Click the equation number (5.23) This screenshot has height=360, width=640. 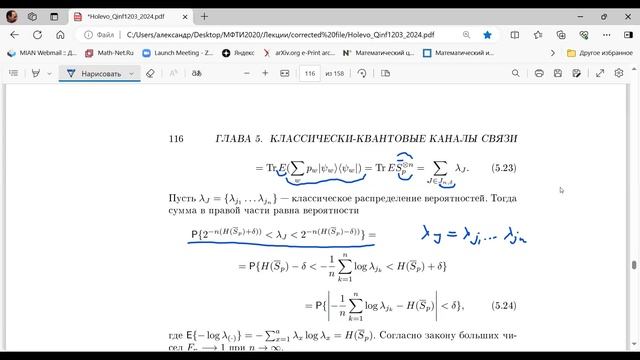[x=504, y=168]
